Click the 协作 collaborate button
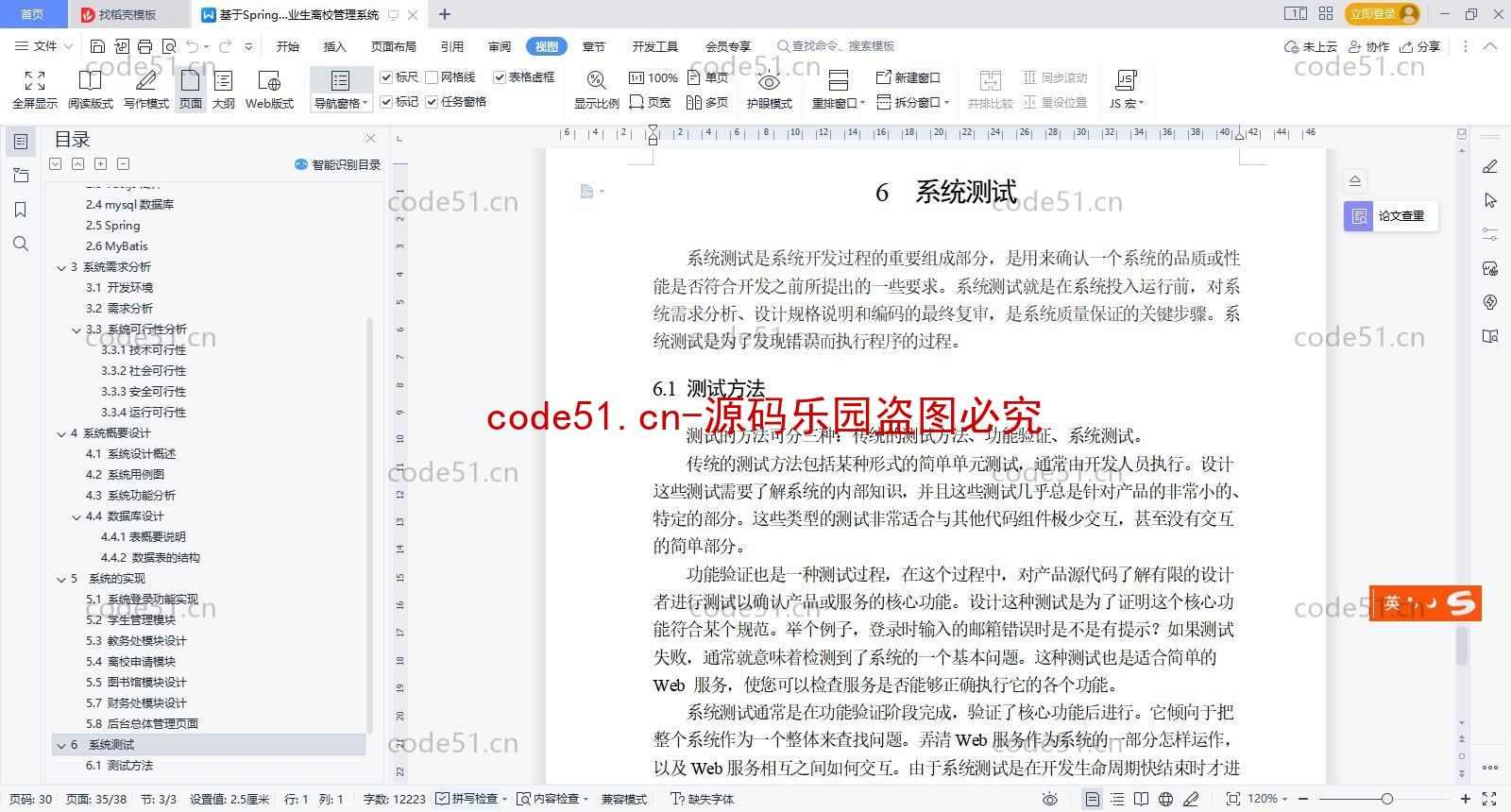The width and height of the screenshot is (1511, 812). click(1368, 46)
